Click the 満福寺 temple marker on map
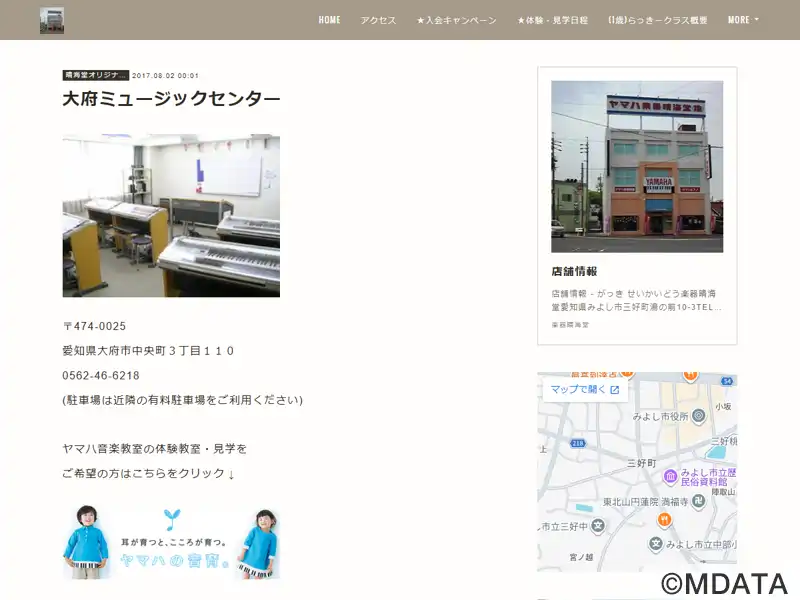The width and height of the screenshot is (800, 600). 698,502
